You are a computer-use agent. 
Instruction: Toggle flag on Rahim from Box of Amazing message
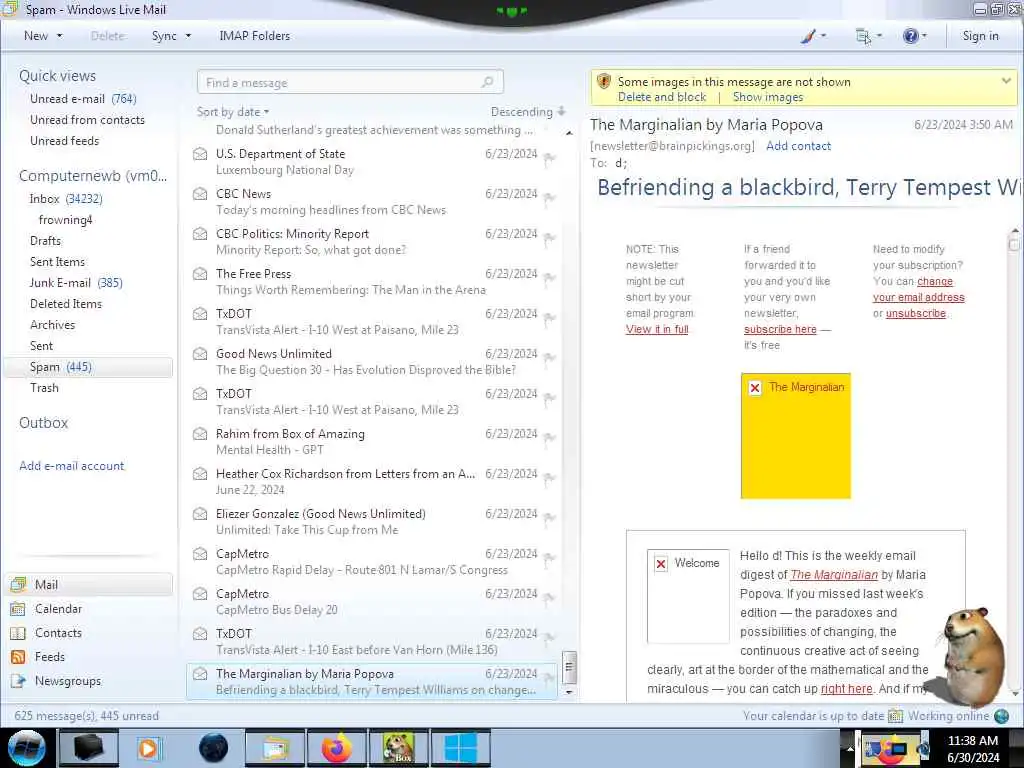click(549, 438)
